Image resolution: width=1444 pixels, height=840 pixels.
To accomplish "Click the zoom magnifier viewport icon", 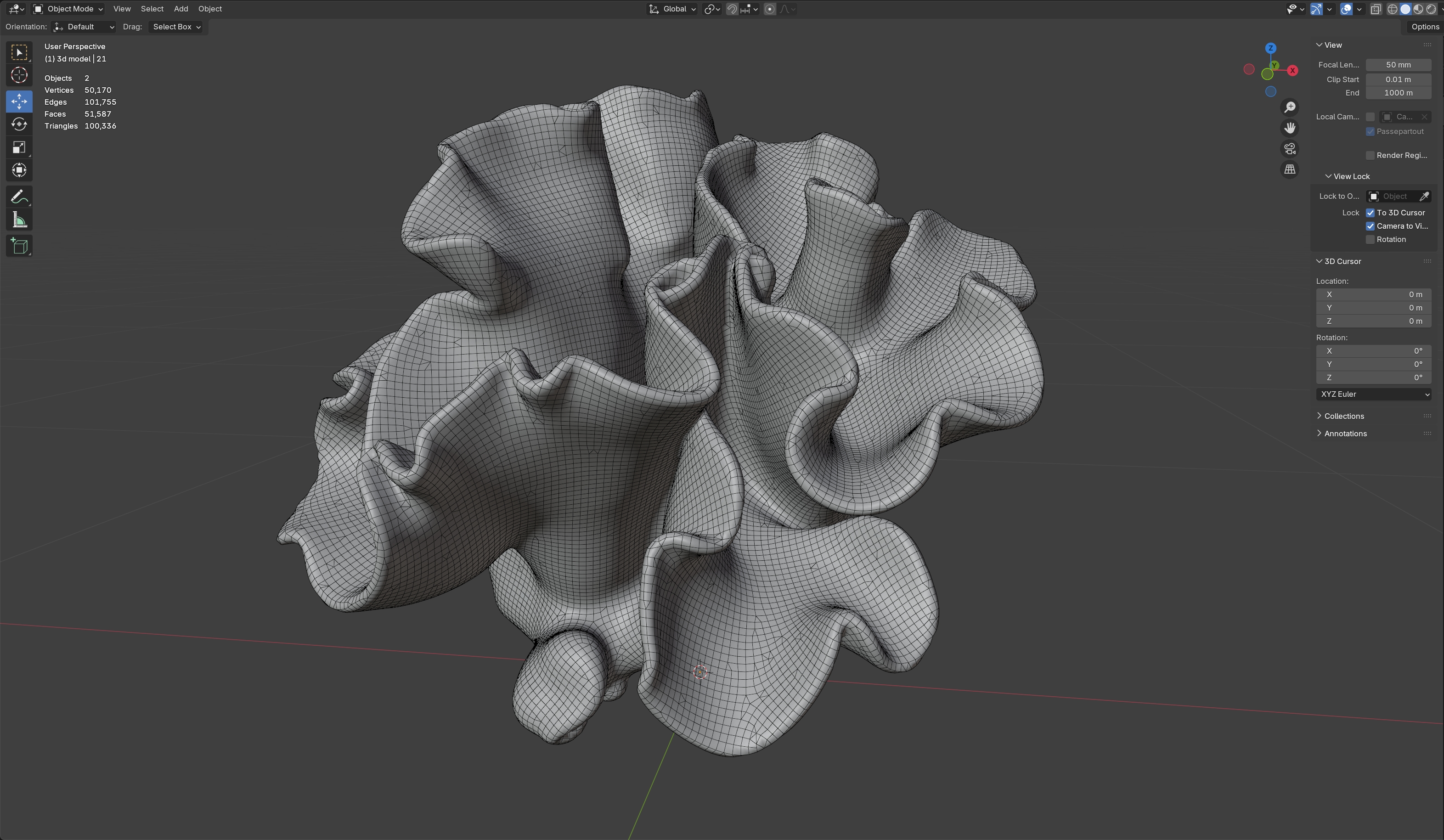I will (x=1289, y=108).
